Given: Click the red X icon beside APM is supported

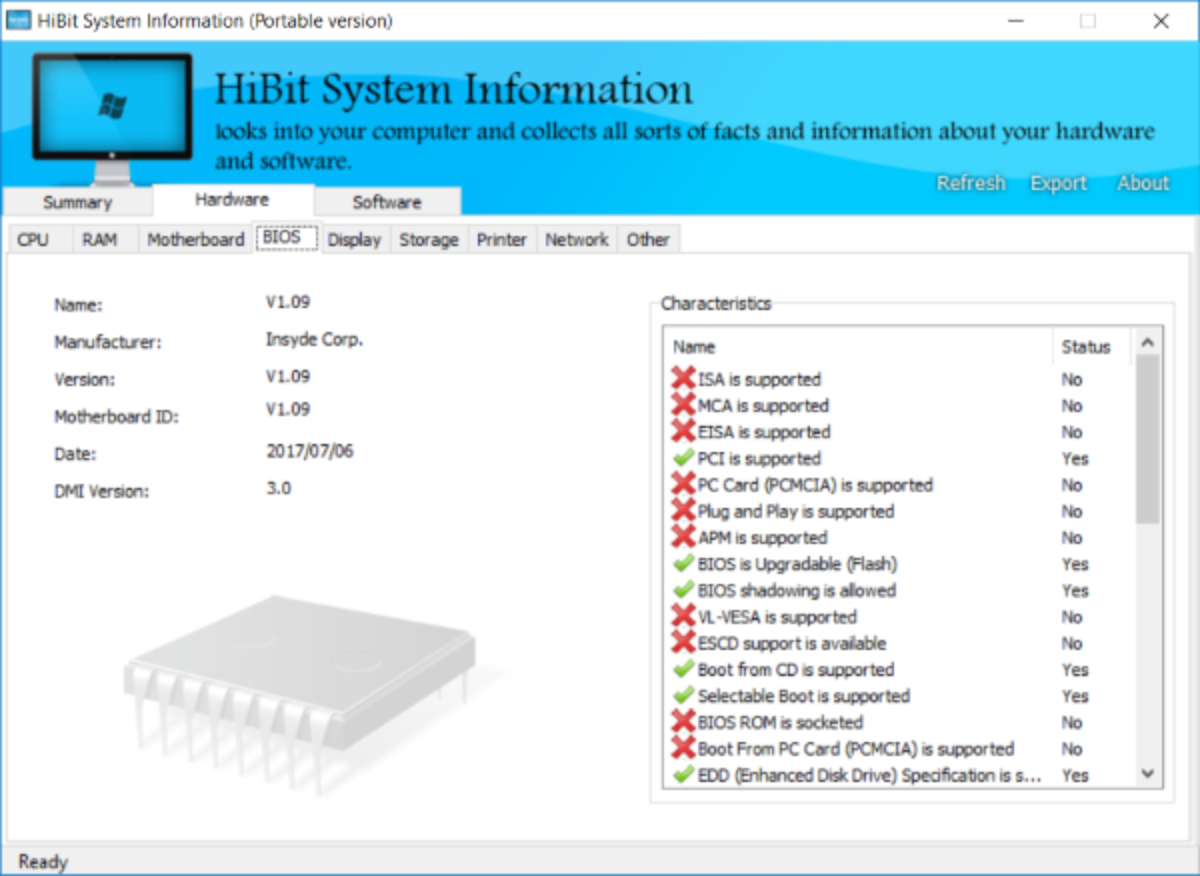Looking at the screenshot, I should [x=683, y=537].
